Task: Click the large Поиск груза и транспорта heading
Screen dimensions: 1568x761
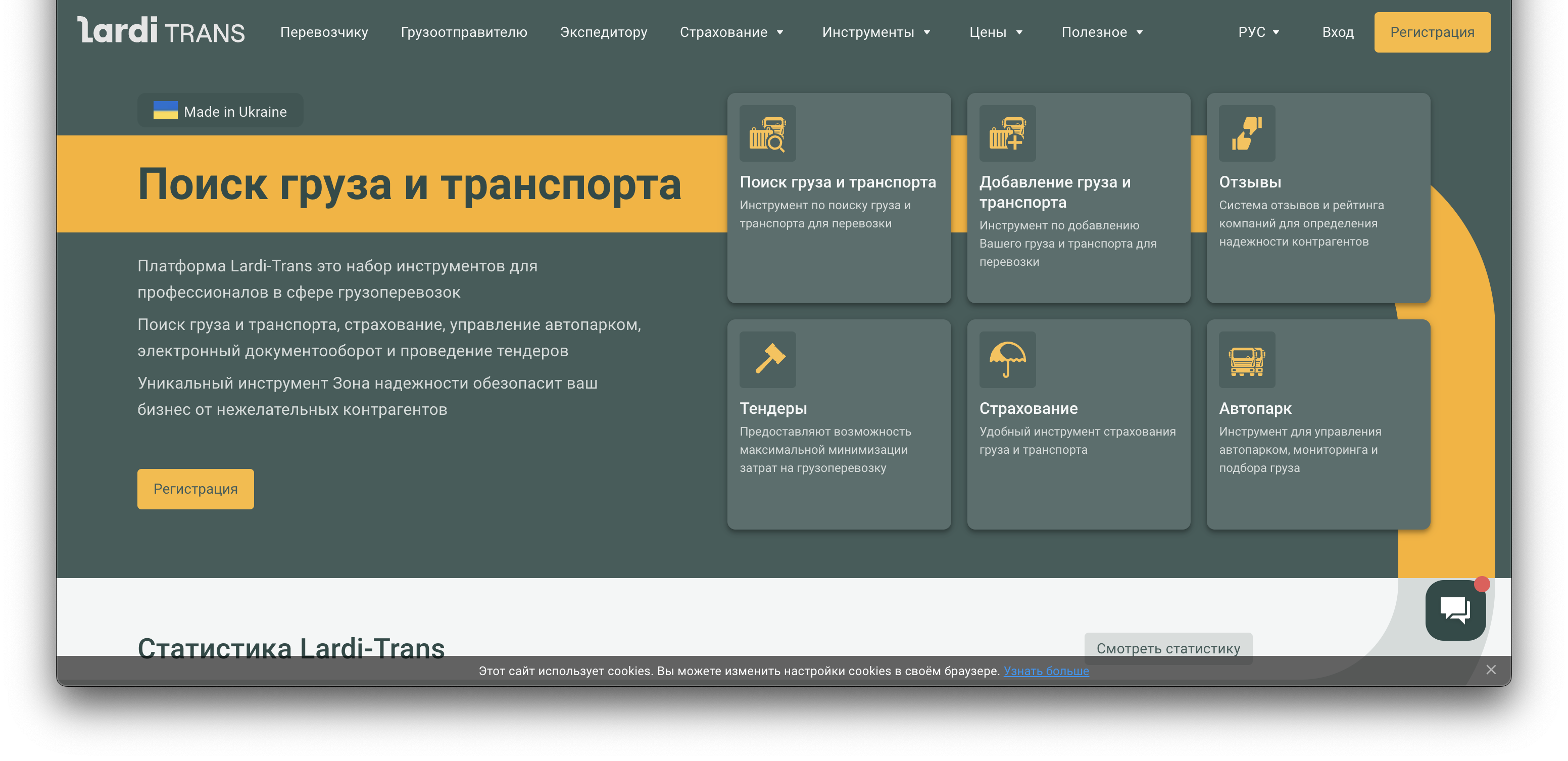Action: coord(409,184)
